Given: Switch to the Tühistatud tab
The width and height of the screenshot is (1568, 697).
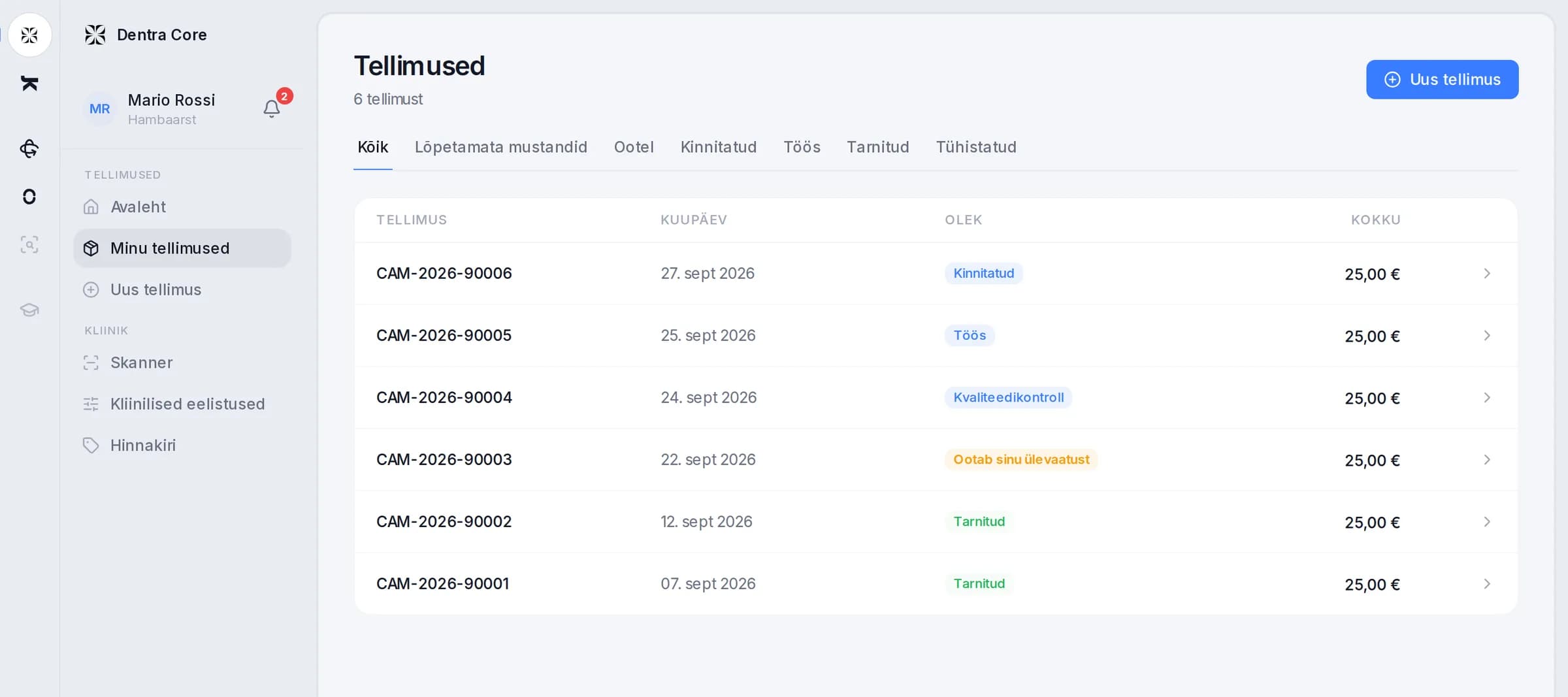Looking at the screenshot, I should click(x=976, y=147).
